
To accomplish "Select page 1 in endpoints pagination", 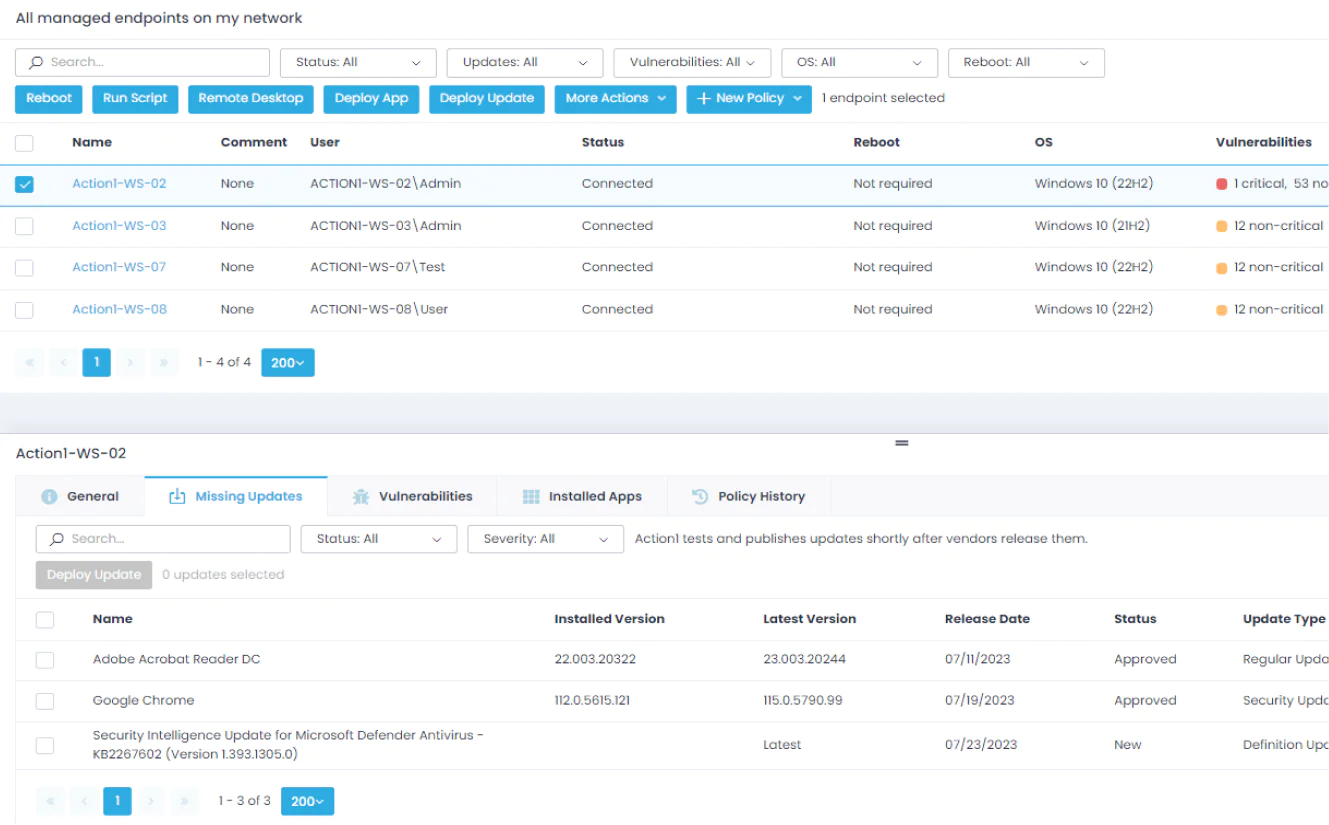I will point(96,363).
